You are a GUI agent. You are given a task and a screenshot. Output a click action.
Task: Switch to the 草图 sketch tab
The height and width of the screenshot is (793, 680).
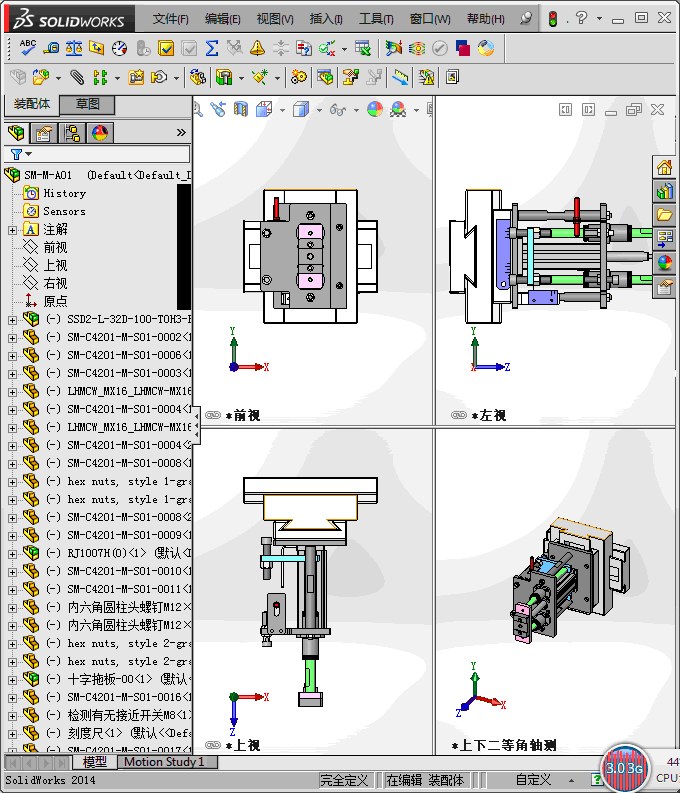pyautogui.click(x=87, y=105)
